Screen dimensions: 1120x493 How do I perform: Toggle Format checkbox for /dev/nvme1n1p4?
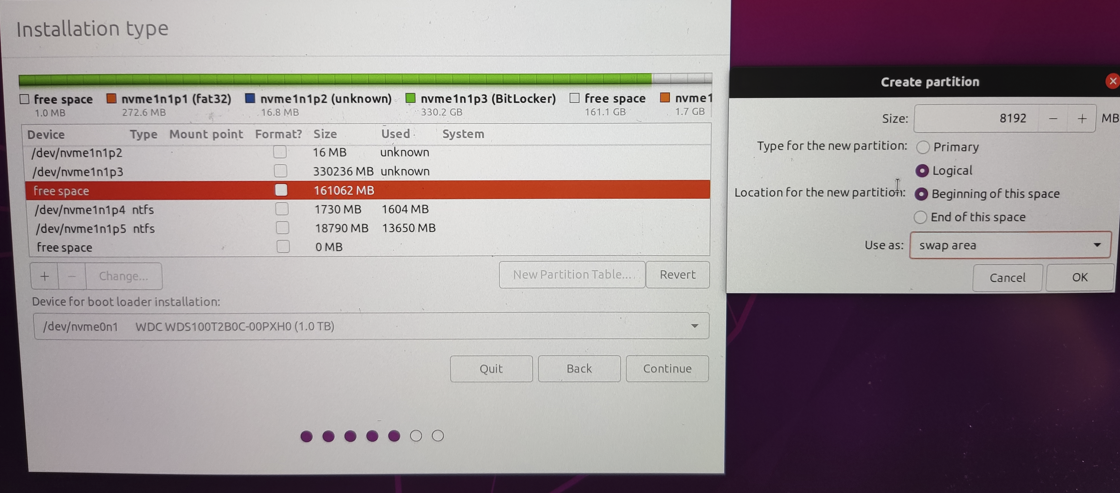[282, 209]
